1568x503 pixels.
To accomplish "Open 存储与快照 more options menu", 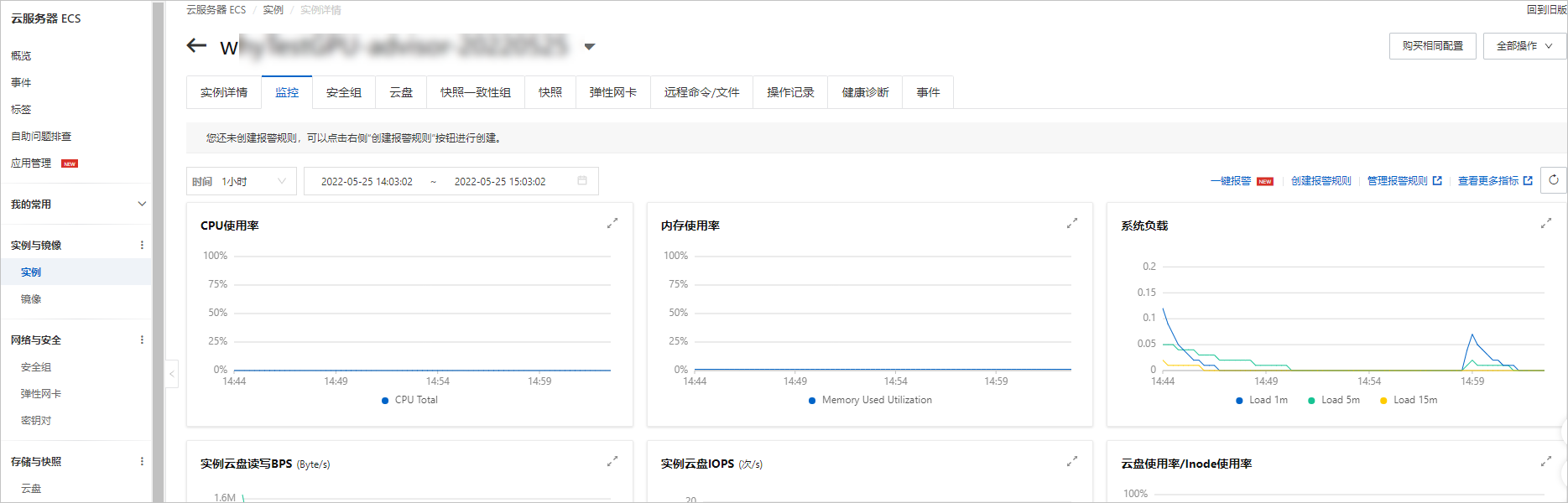I will point(142,461).
